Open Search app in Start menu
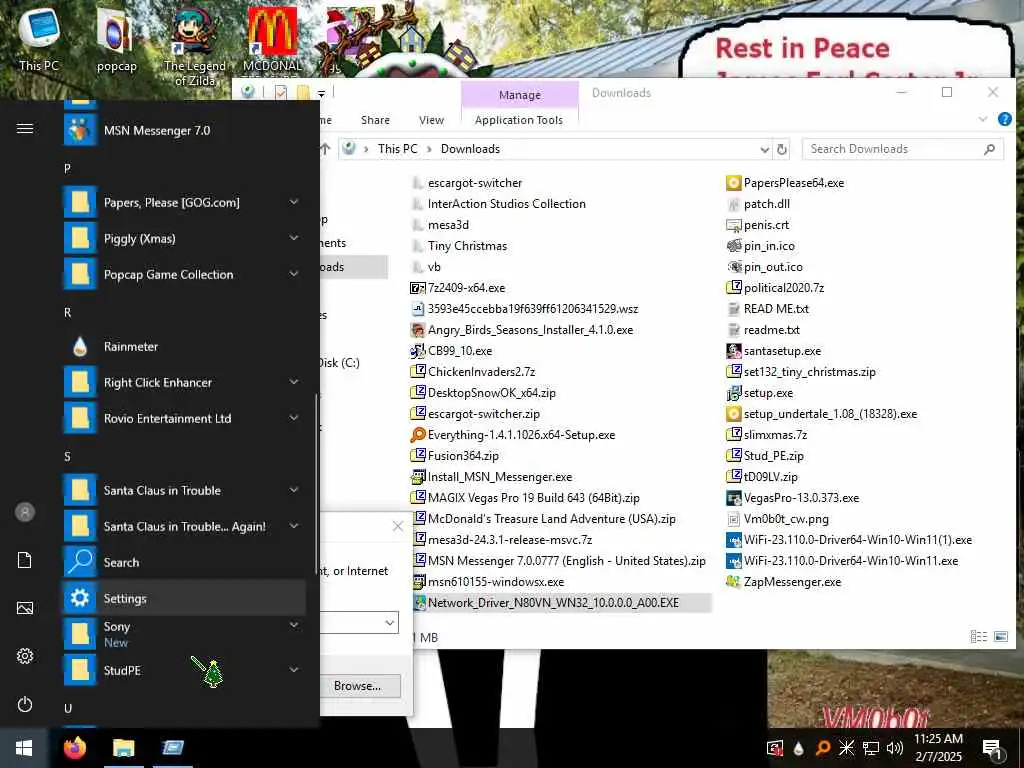 pos(184,562)
